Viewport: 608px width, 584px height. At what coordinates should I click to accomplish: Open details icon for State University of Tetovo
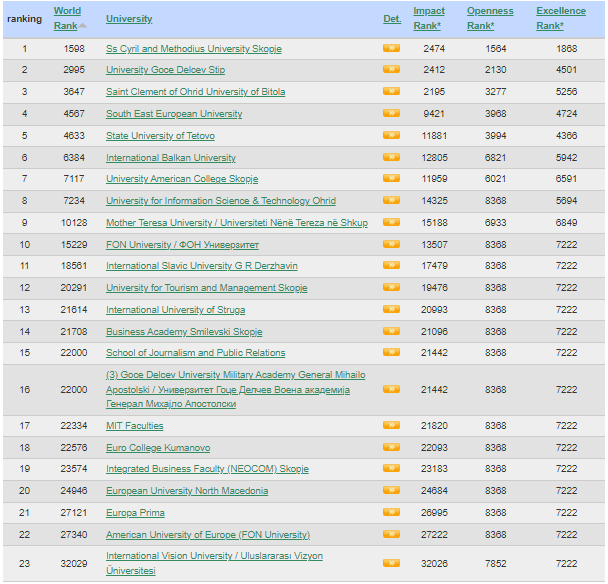(x=391, y=136)
